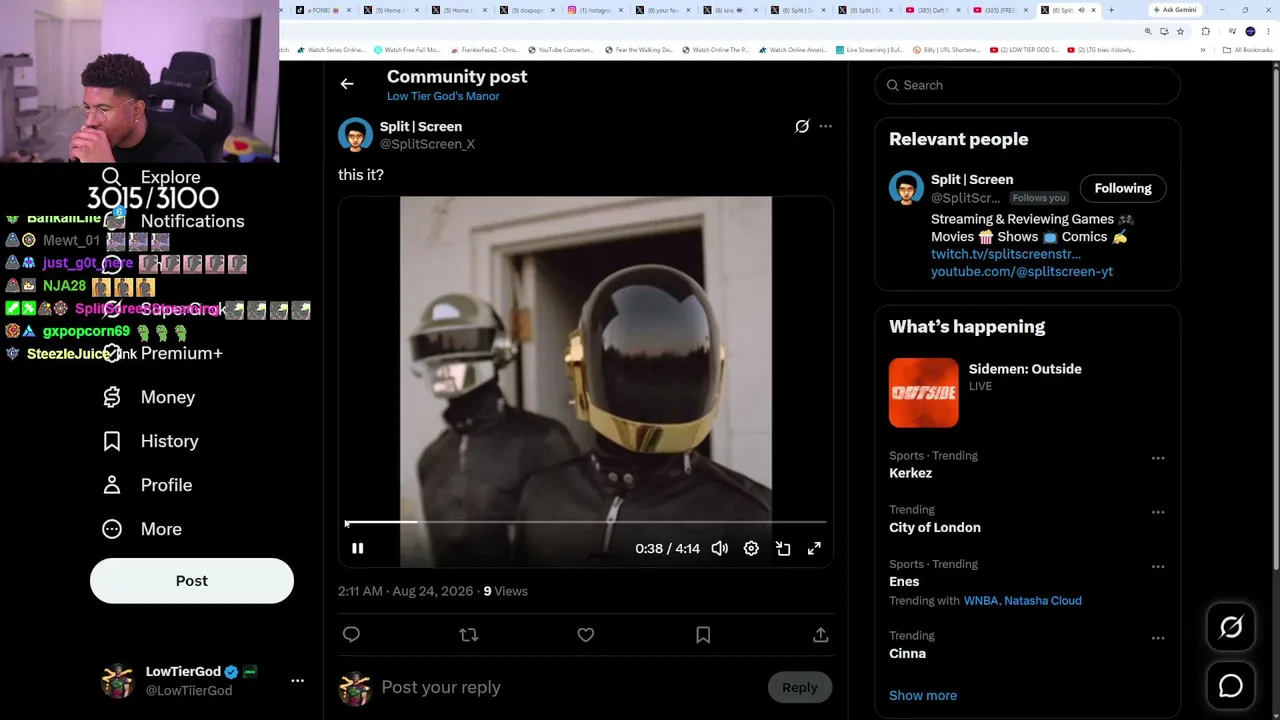Viewport: 1280px width, 720px height.
Task: Switch to the '(385) Daft' YouTube tab
Action: tap(931, 10)
